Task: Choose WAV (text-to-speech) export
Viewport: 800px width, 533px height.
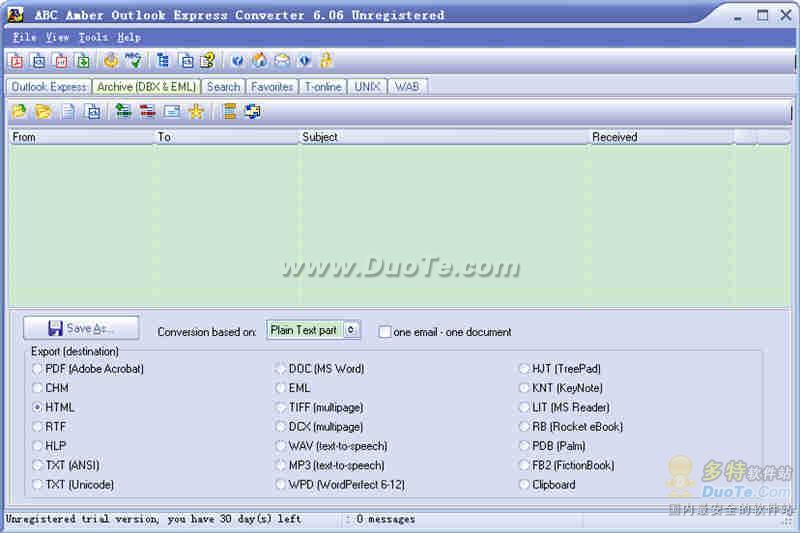Action: [332, 446]
